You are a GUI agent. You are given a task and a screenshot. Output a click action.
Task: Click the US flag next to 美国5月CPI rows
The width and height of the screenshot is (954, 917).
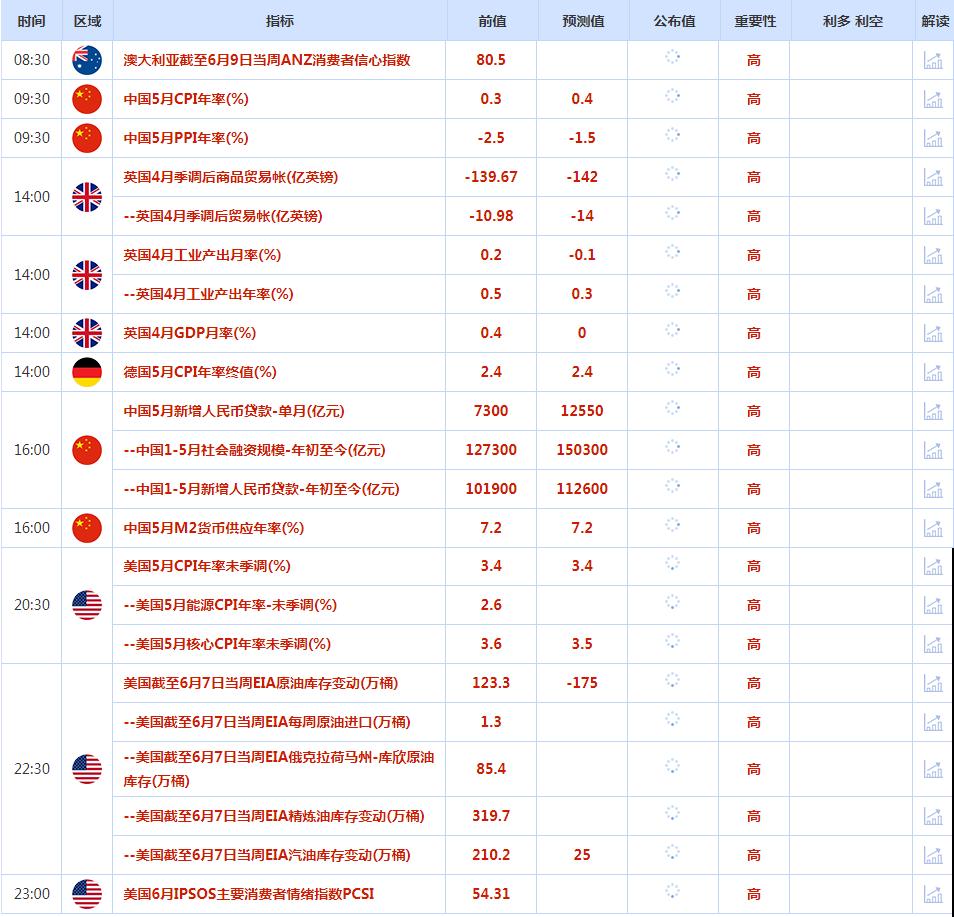pyautogui.click(x=88, y=605)
